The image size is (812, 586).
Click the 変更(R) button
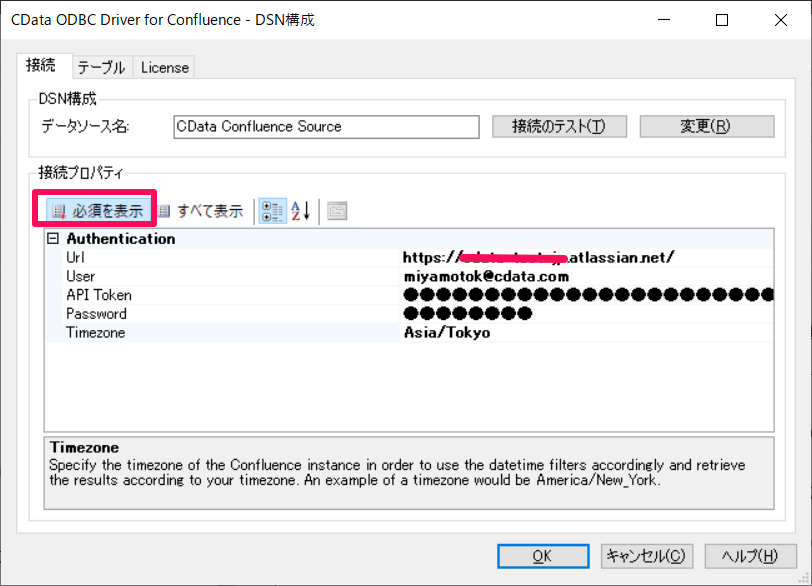[x=707, y=126]
